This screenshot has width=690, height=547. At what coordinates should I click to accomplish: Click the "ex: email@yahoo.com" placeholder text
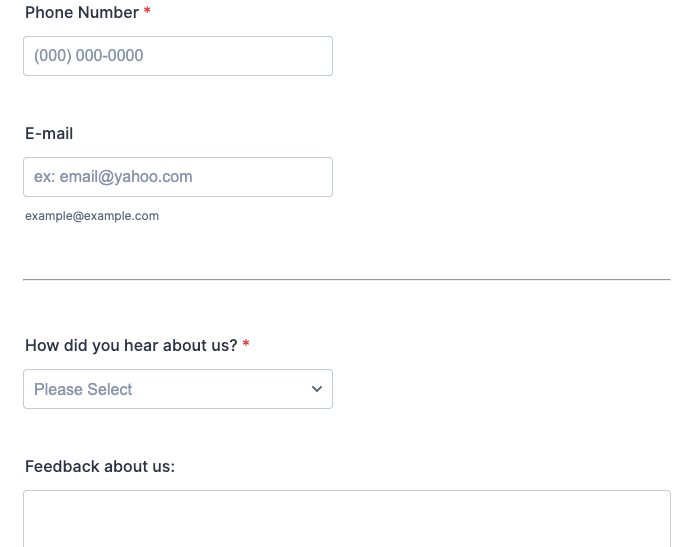tap(113, 177)
